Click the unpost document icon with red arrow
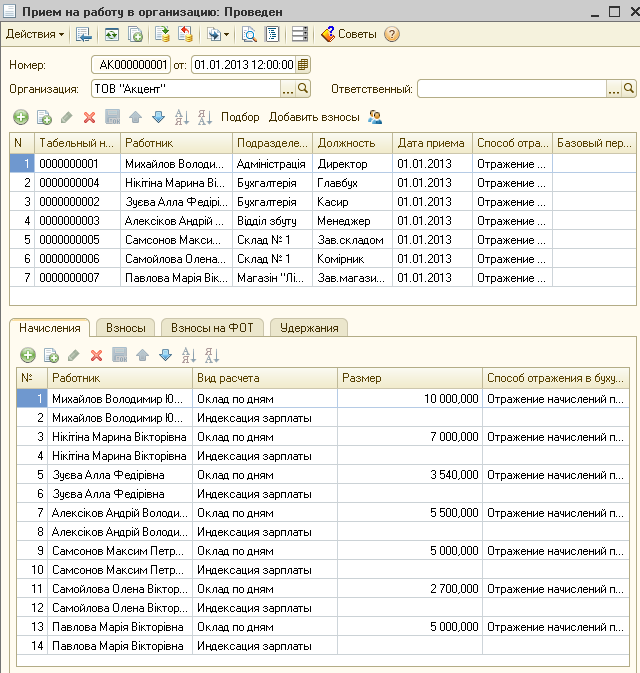Viewport: 640px width, 673px height. pos(185,34)
